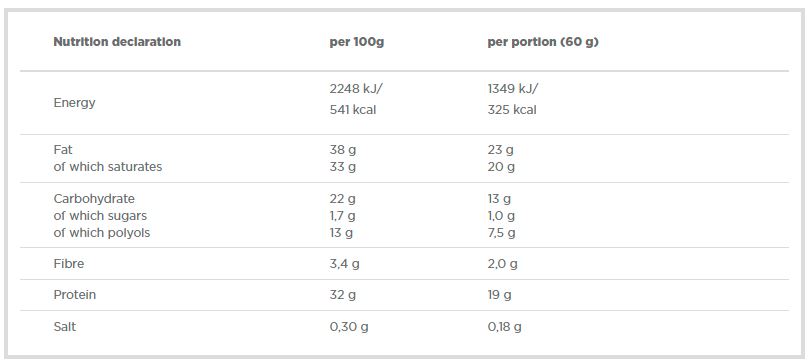This screenshot has width=810, height=362.
Task: Click the 19 g protein value
Action: (x=500, y=295)
